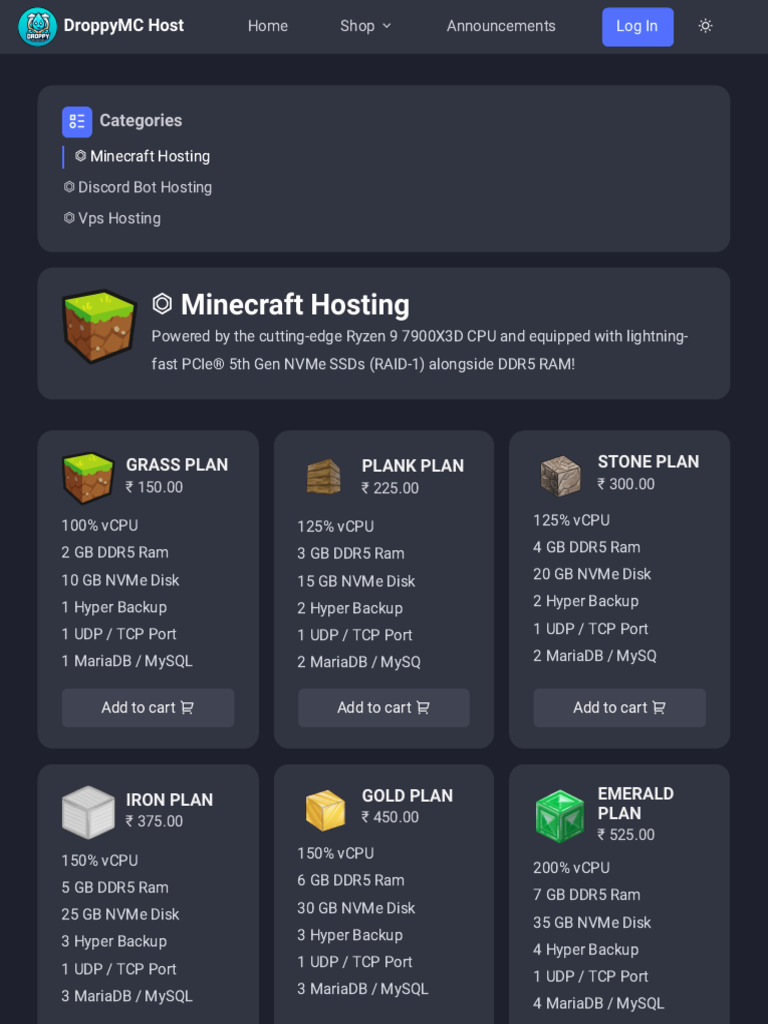Screen dimensions: 768x1024
Task: Expand the Shop dropdown menu
Action: 366,26
